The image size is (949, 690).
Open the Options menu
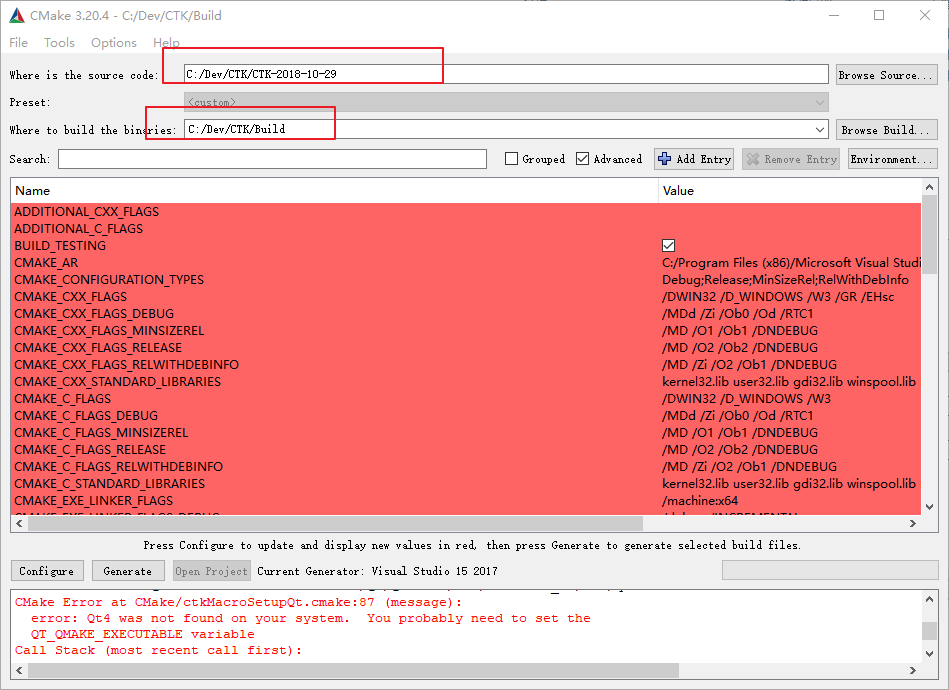[x=114, y=42]
